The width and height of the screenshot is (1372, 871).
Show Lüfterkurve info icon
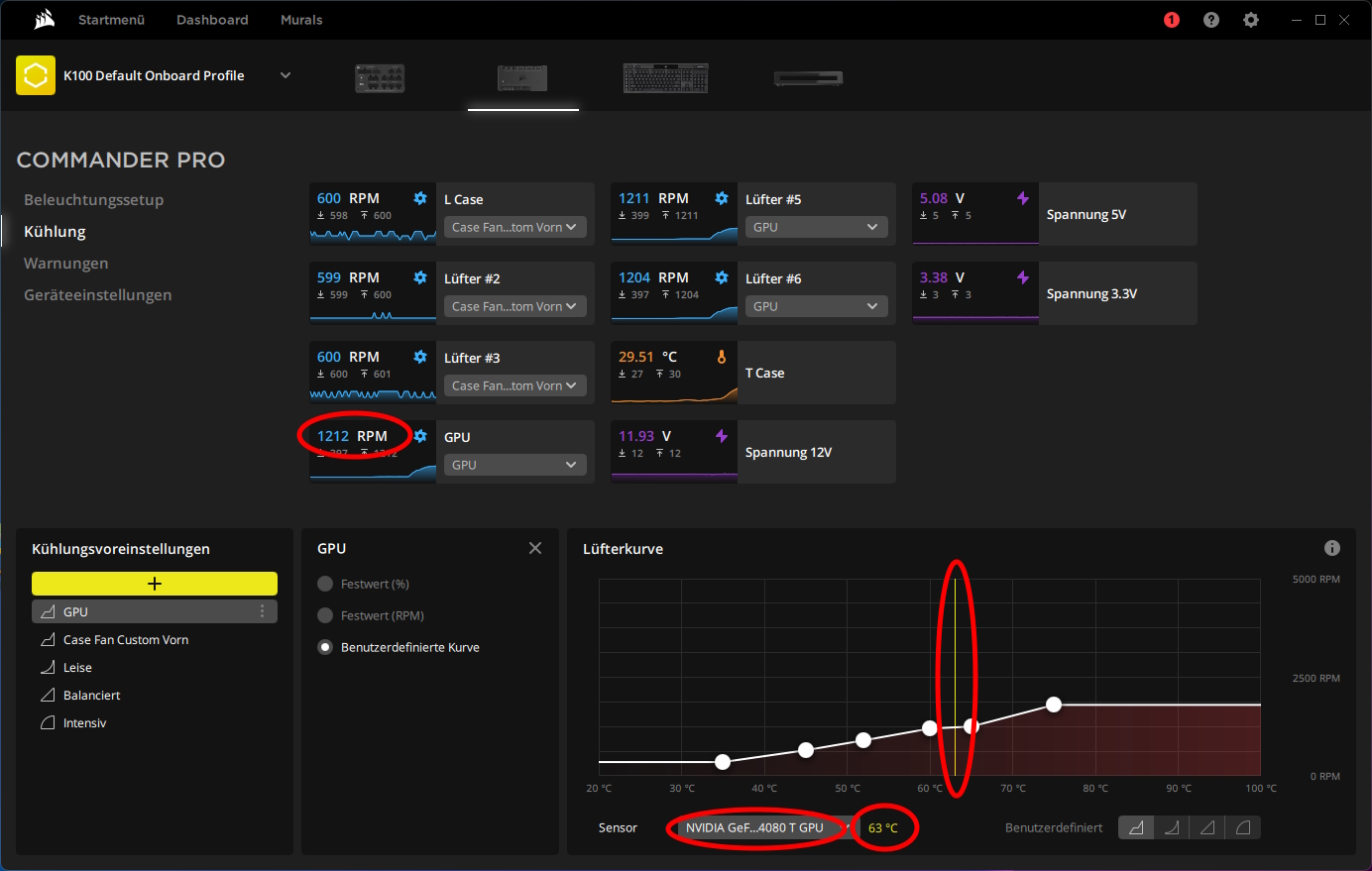(x=1332, y=548)
